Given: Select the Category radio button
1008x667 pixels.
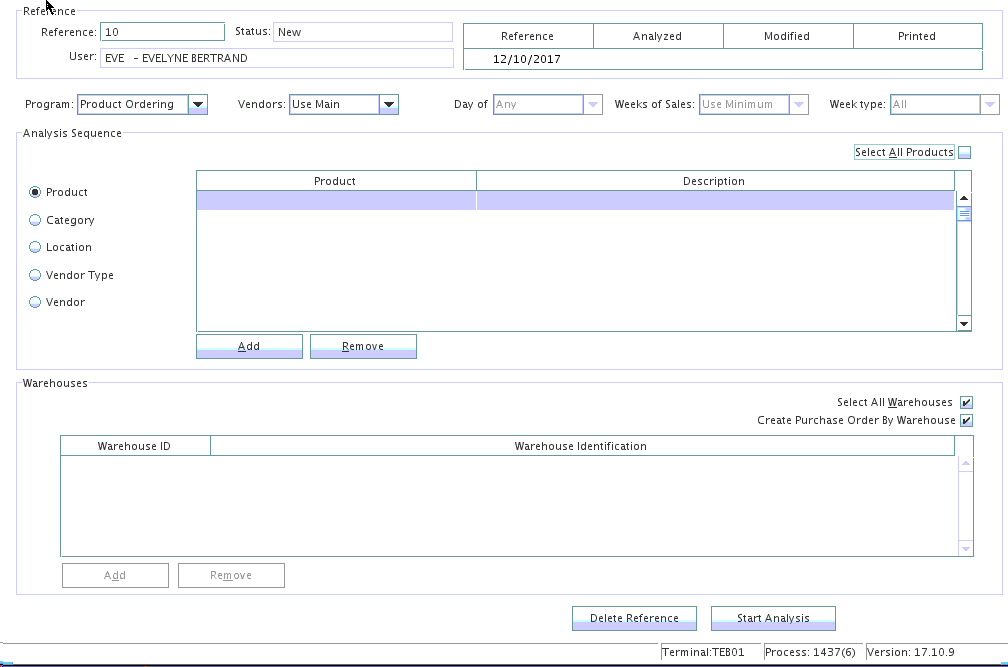Looking at the screenshot, I should [x=35, y=220].
